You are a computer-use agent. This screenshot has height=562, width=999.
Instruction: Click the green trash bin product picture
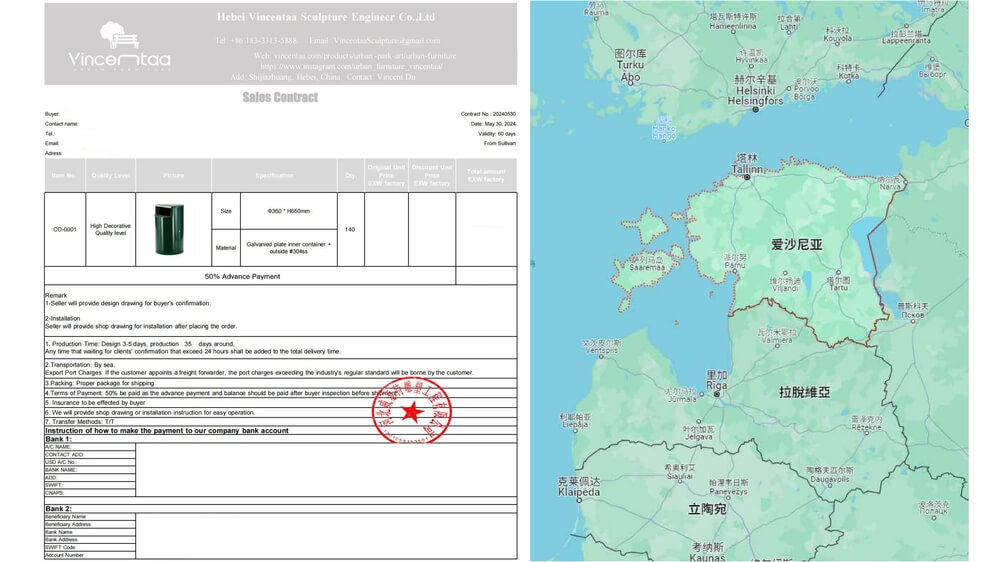coord(165,228)
